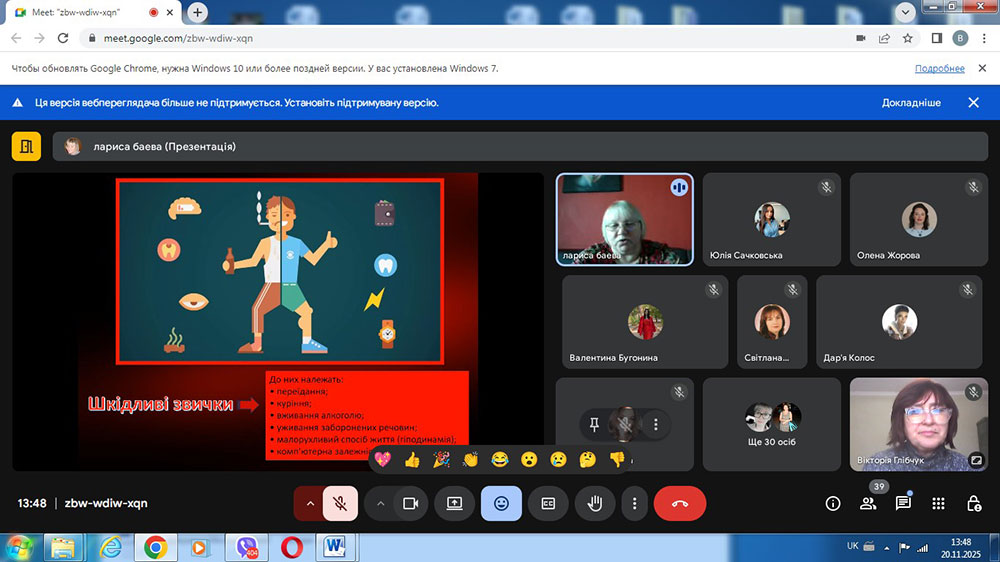1000x562 pixels.
Task: Expand the audio settings arrow
Action: [x=309, y=504]
